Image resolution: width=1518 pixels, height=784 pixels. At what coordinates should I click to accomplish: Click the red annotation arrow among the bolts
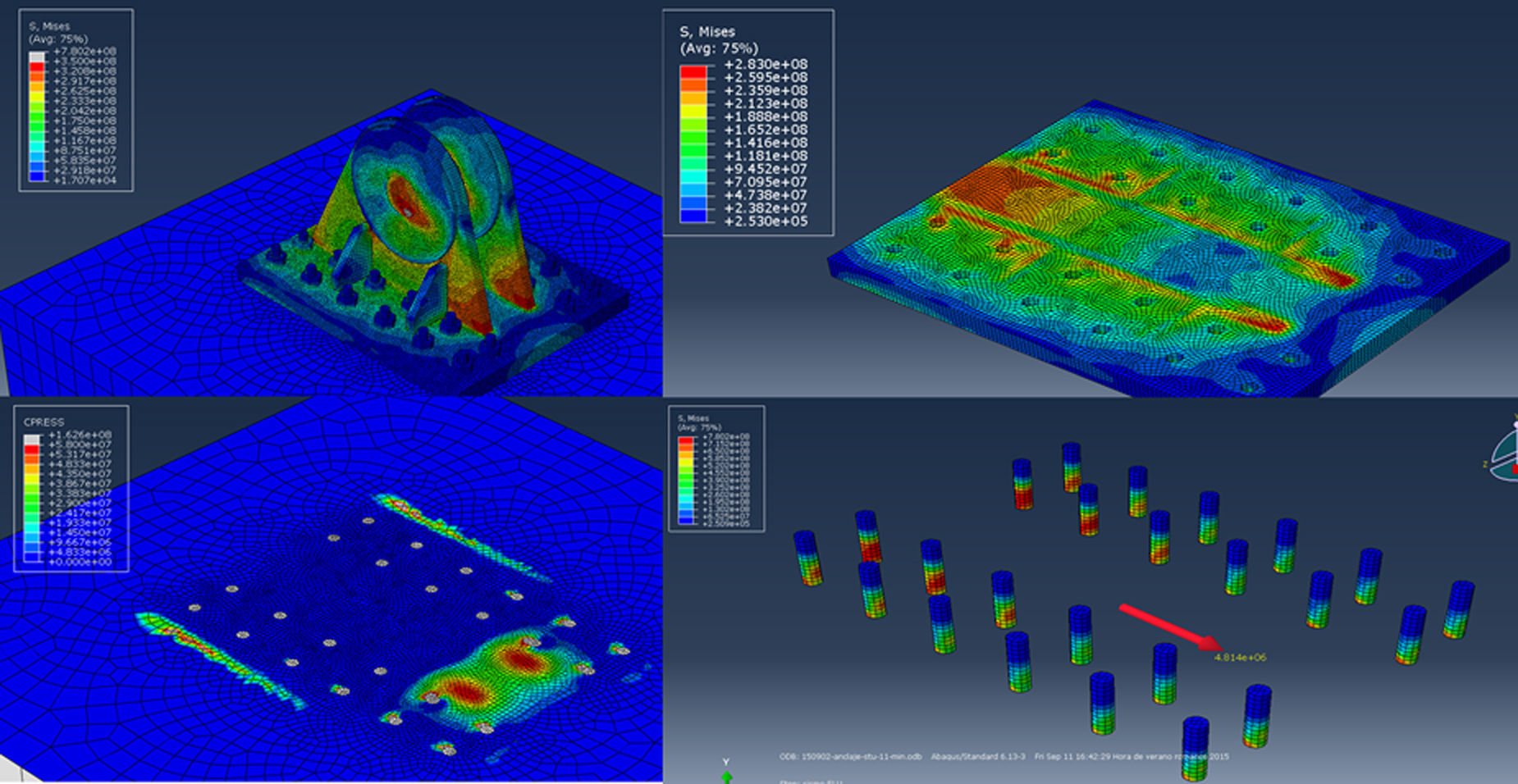[1171, 627]
